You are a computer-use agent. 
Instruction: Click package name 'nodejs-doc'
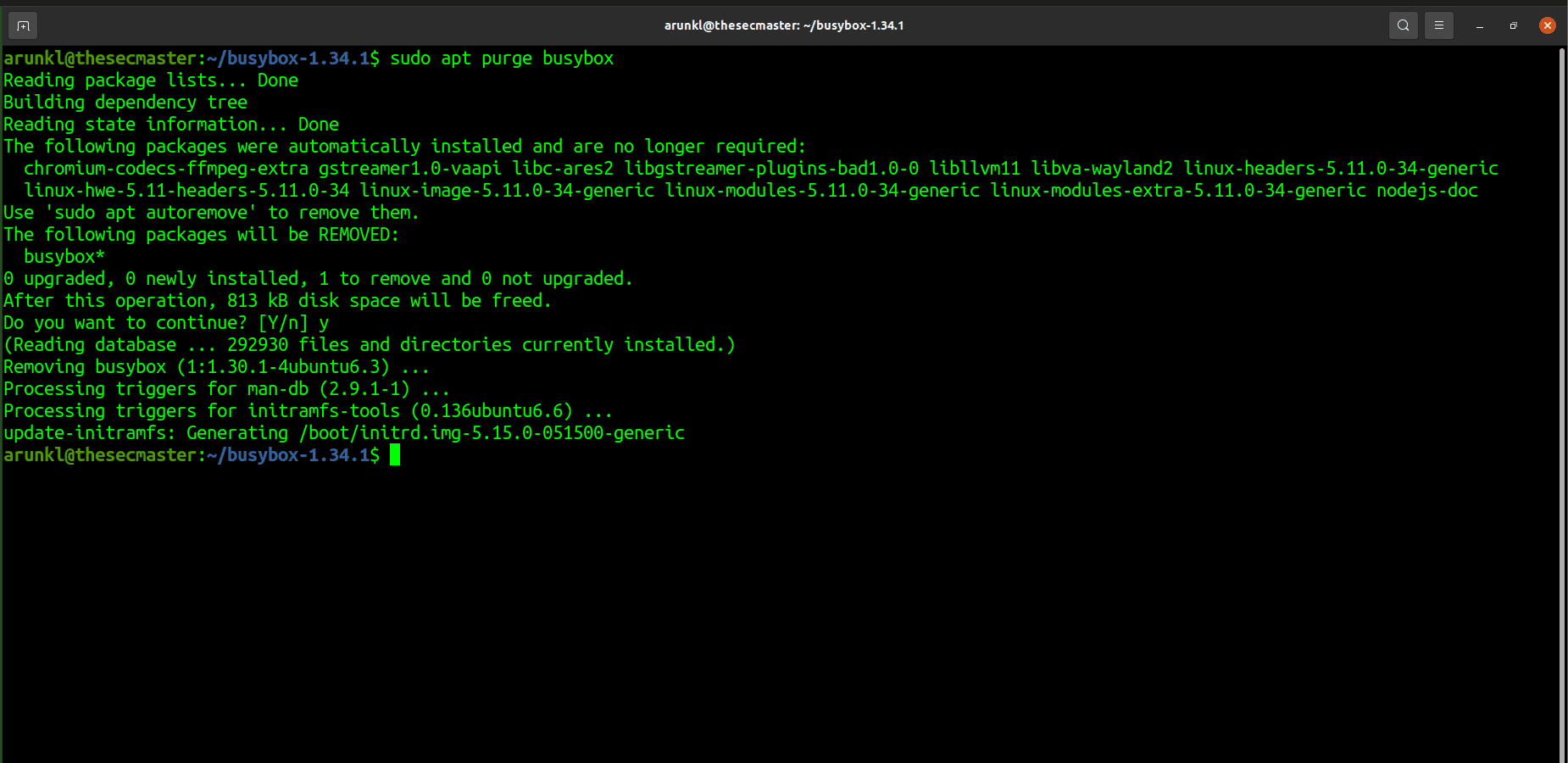point(1427,191)
